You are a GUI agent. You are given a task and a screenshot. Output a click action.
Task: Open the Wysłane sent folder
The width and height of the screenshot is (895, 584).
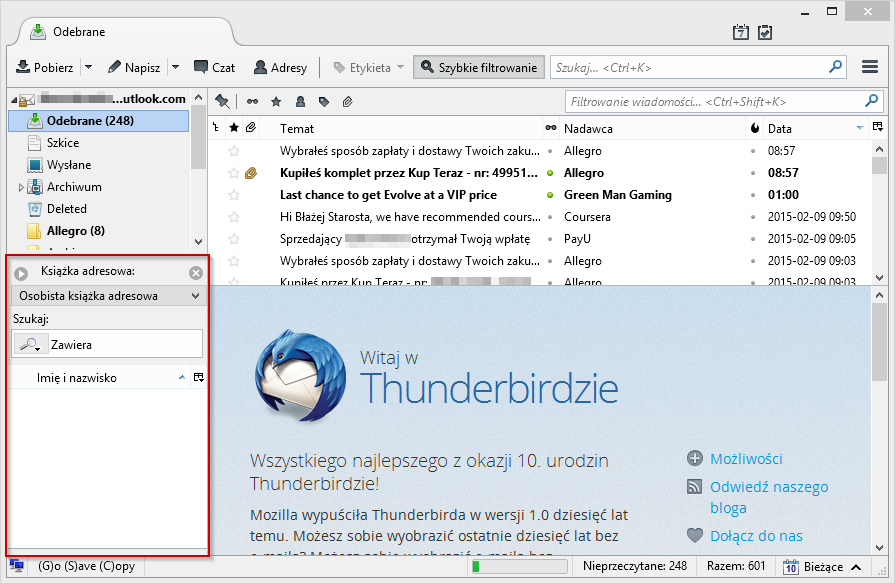pyautogui.click(x=68, y=165)
